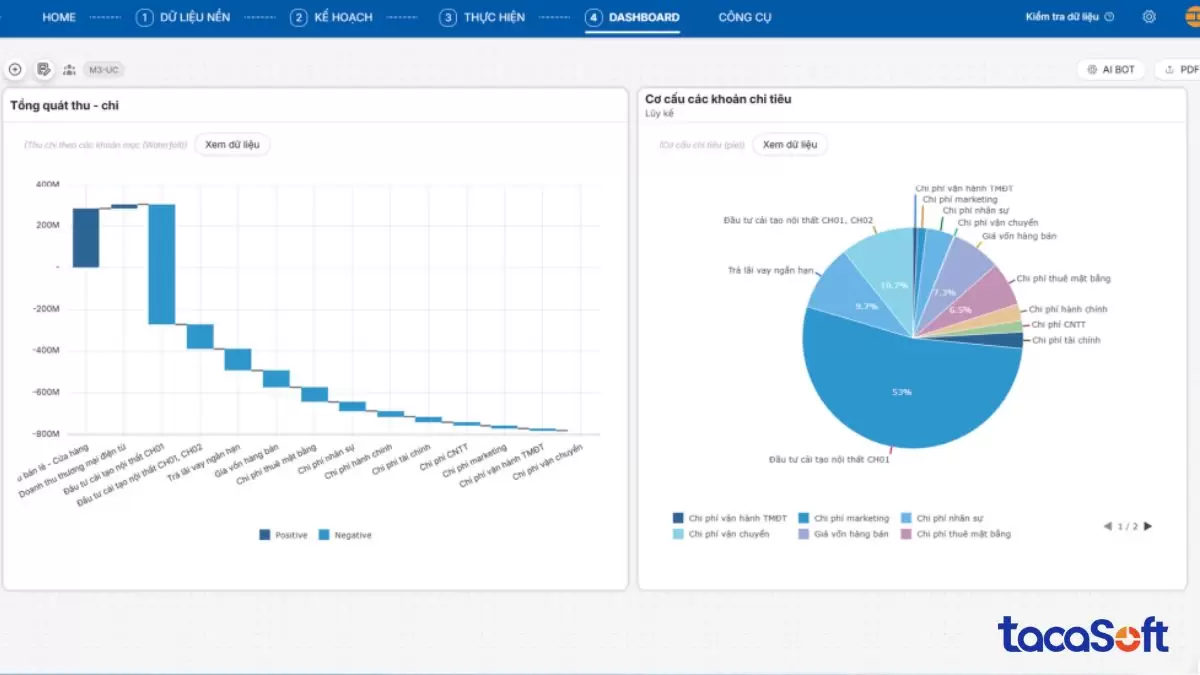Open the settings gear icon
Image resolution: width=1200 pixels, height=675 pixels.
pyautogui.click(x=1149, y=17)
